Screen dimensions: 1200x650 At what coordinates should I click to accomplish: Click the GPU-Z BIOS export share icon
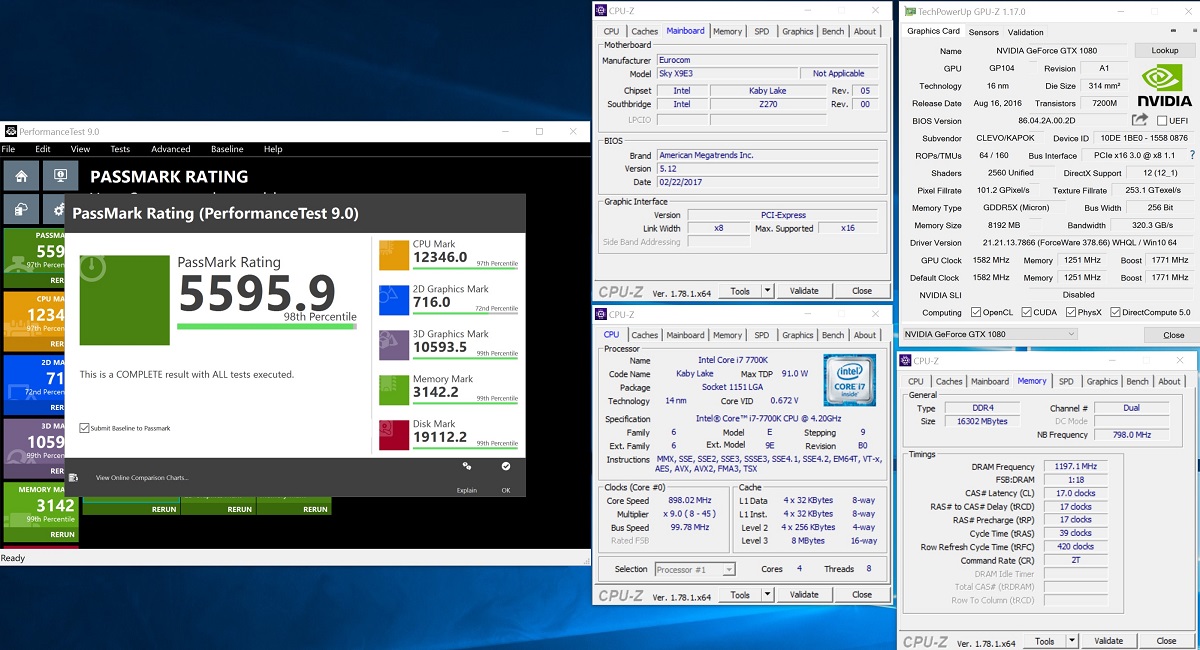pyautogui.click(x=1139, y=120)
